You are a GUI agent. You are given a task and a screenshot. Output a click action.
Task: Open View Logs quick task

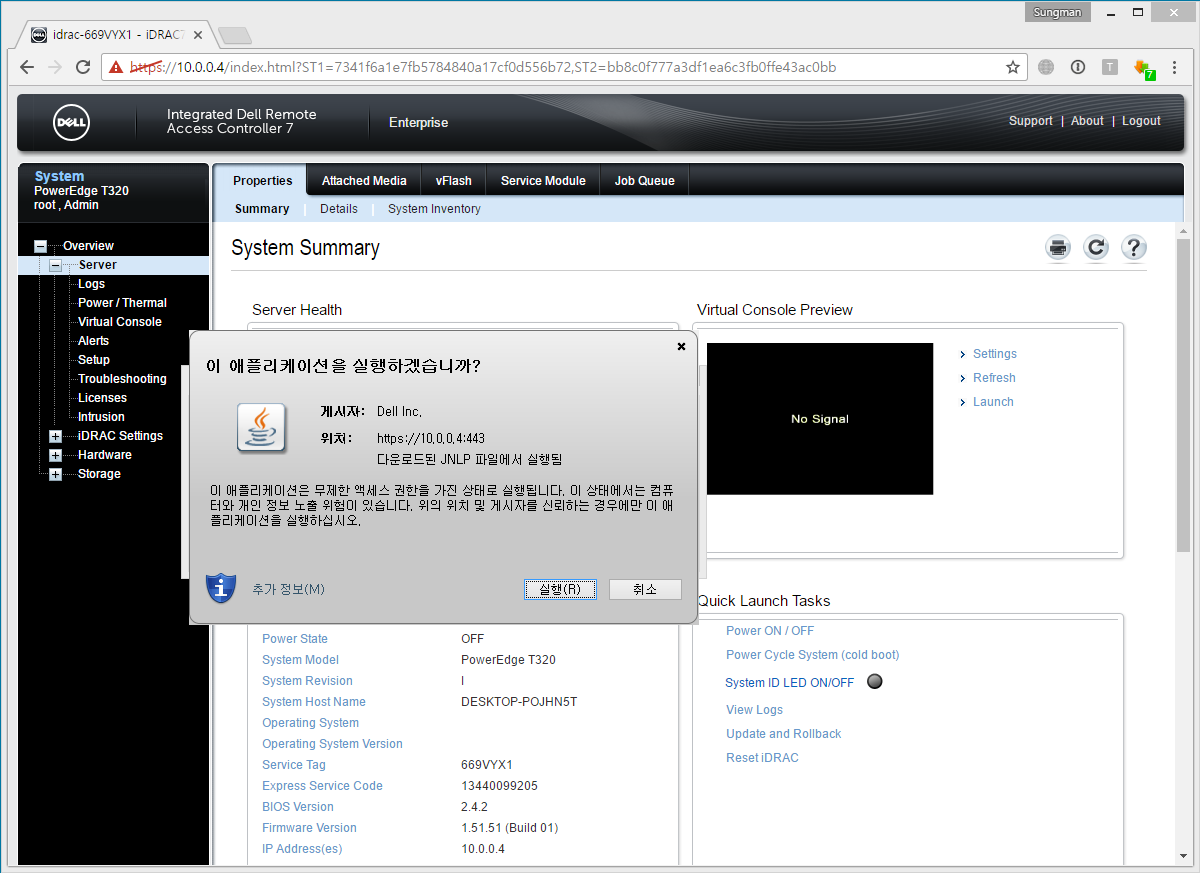coord(754,710)
